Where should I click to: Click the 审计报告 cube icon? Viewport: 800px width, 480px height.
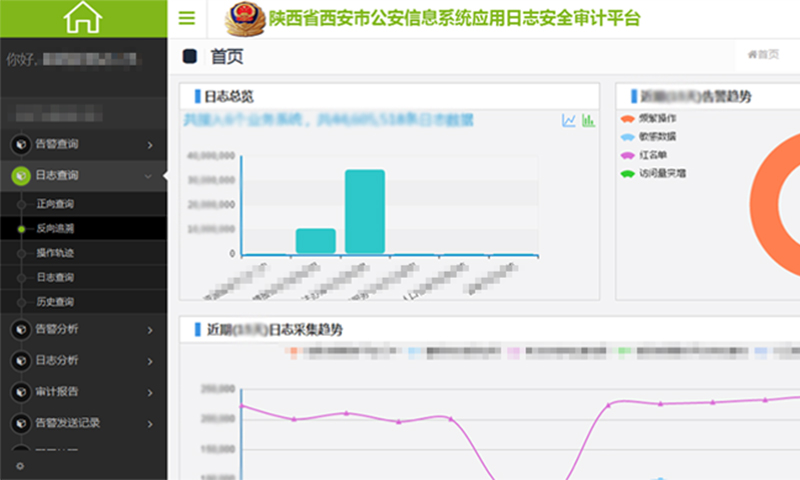pos(20,391)
